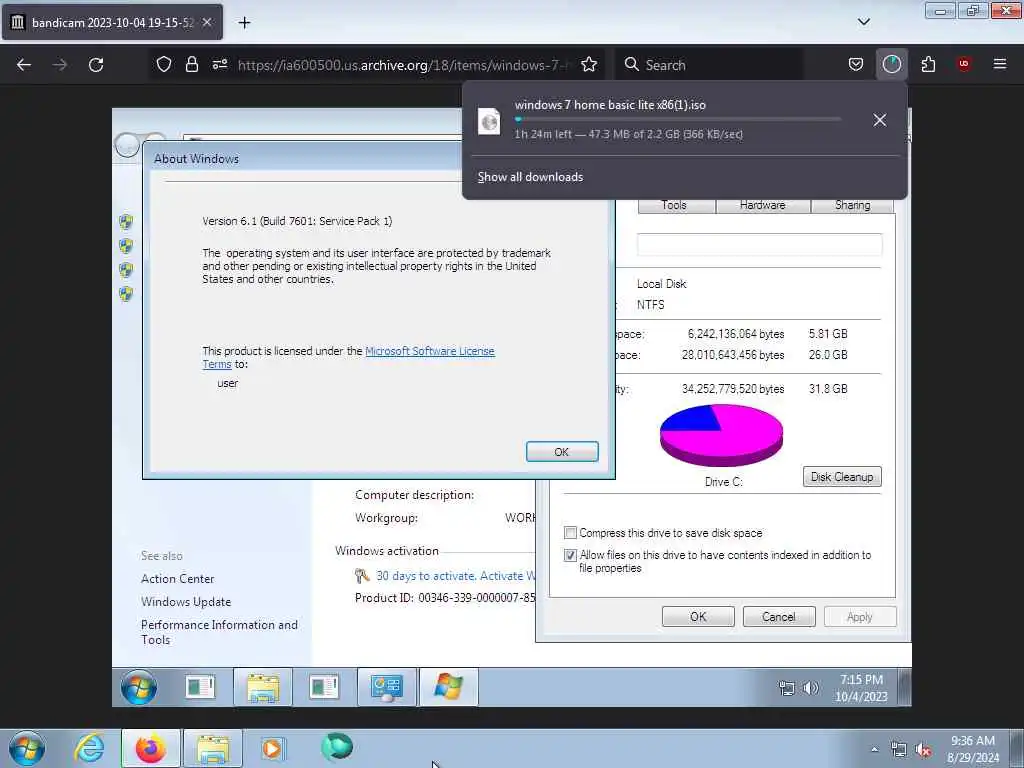This screenshot has width=1024, height=768.
Task: Click the NTFS file system value
Action: (650, 305)
